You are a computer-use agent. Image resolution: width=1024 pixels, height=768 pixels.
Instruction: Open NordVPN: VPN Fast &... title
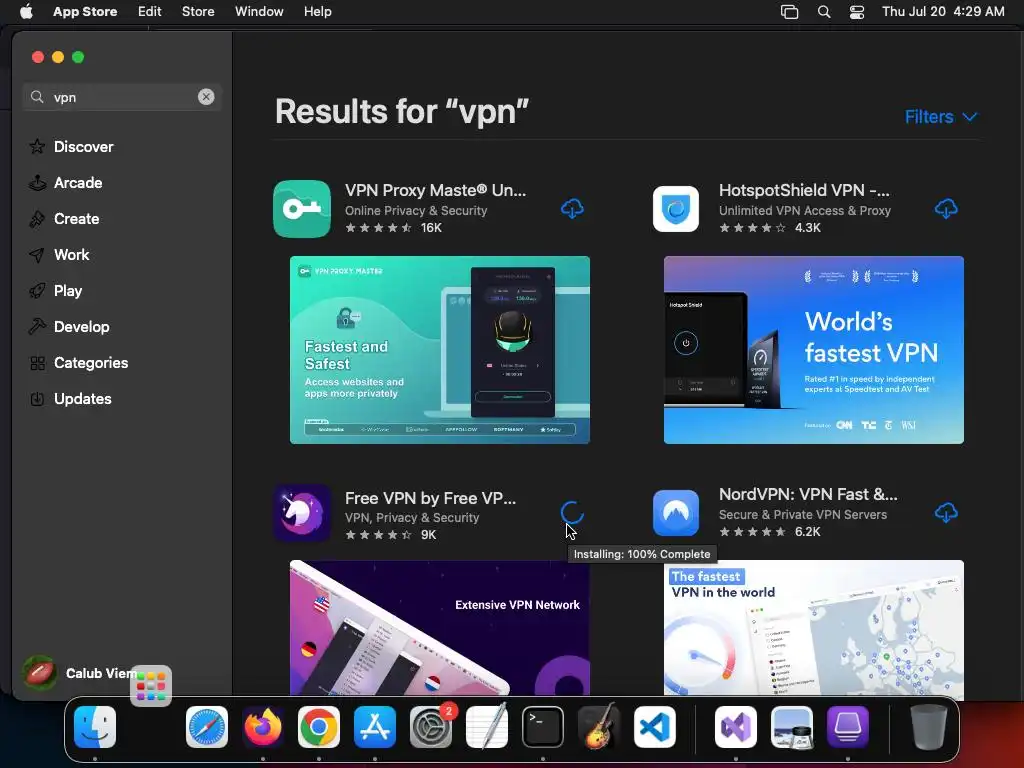[x=808, y=494]
